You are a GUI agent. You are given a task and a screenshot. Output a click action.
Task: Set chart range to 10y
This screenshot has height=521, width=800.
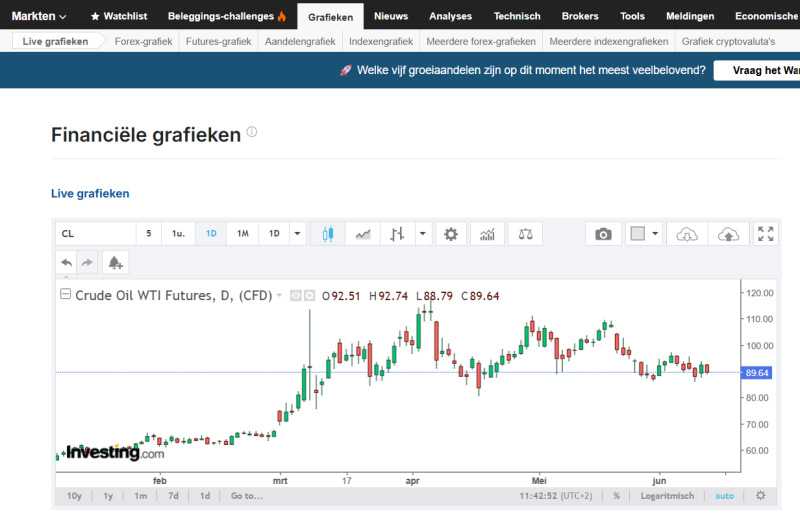74,496
